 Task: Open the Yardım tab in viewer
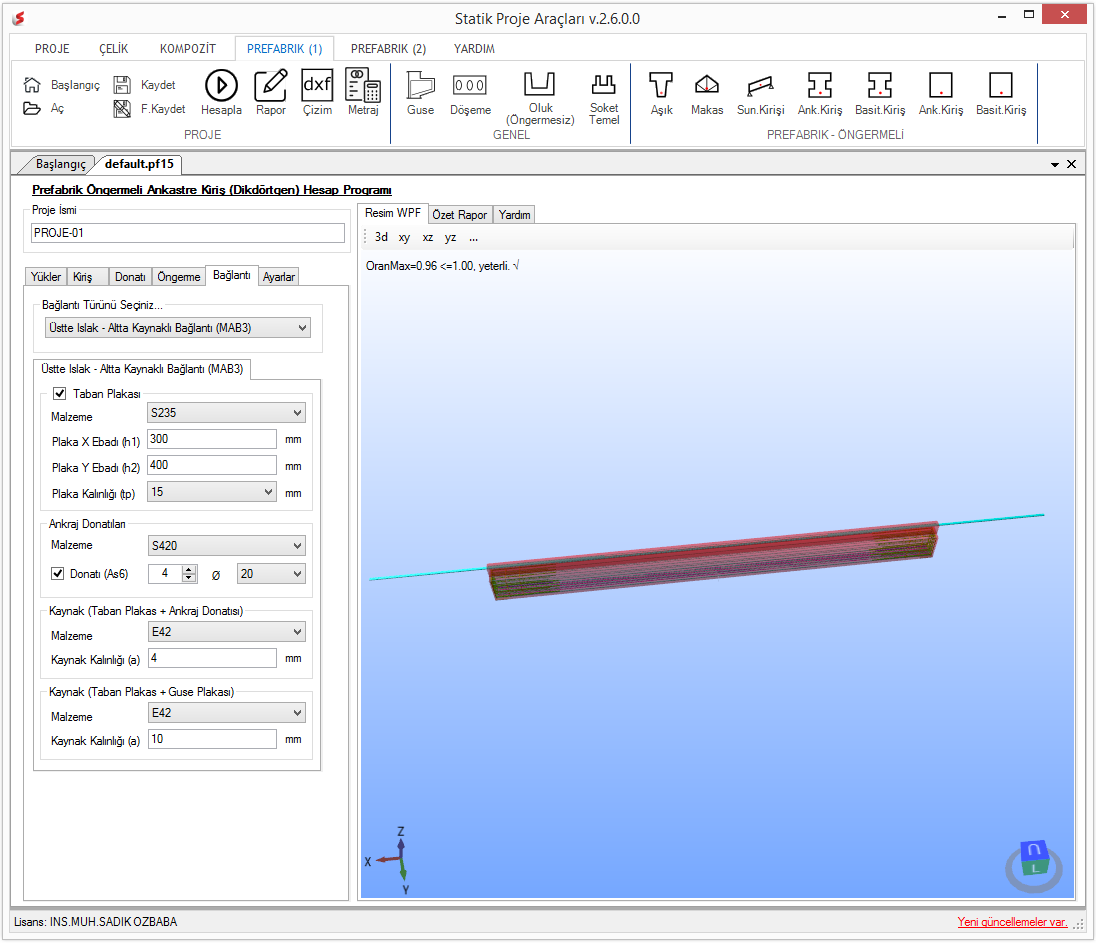coord(514,215)
